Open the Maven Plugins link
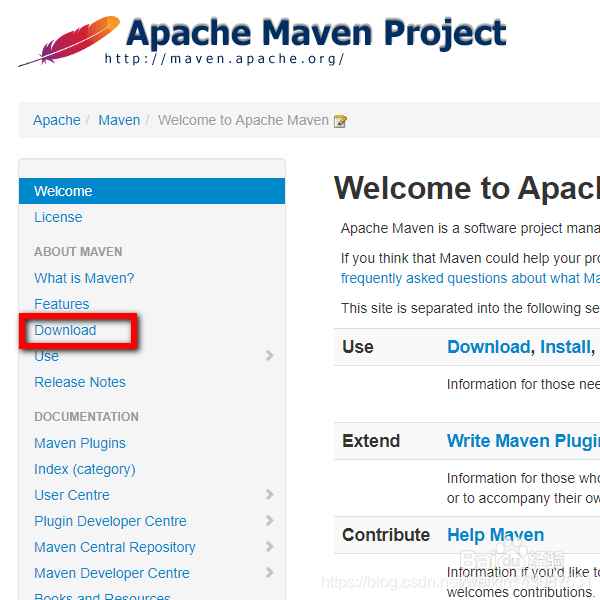The width and height of the screenshot is (600, 600). [80, 443]
